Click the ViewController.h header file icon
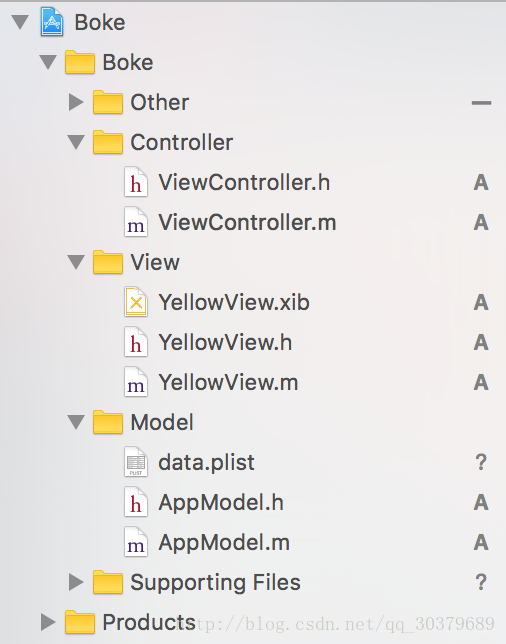 tap(136, 182)
